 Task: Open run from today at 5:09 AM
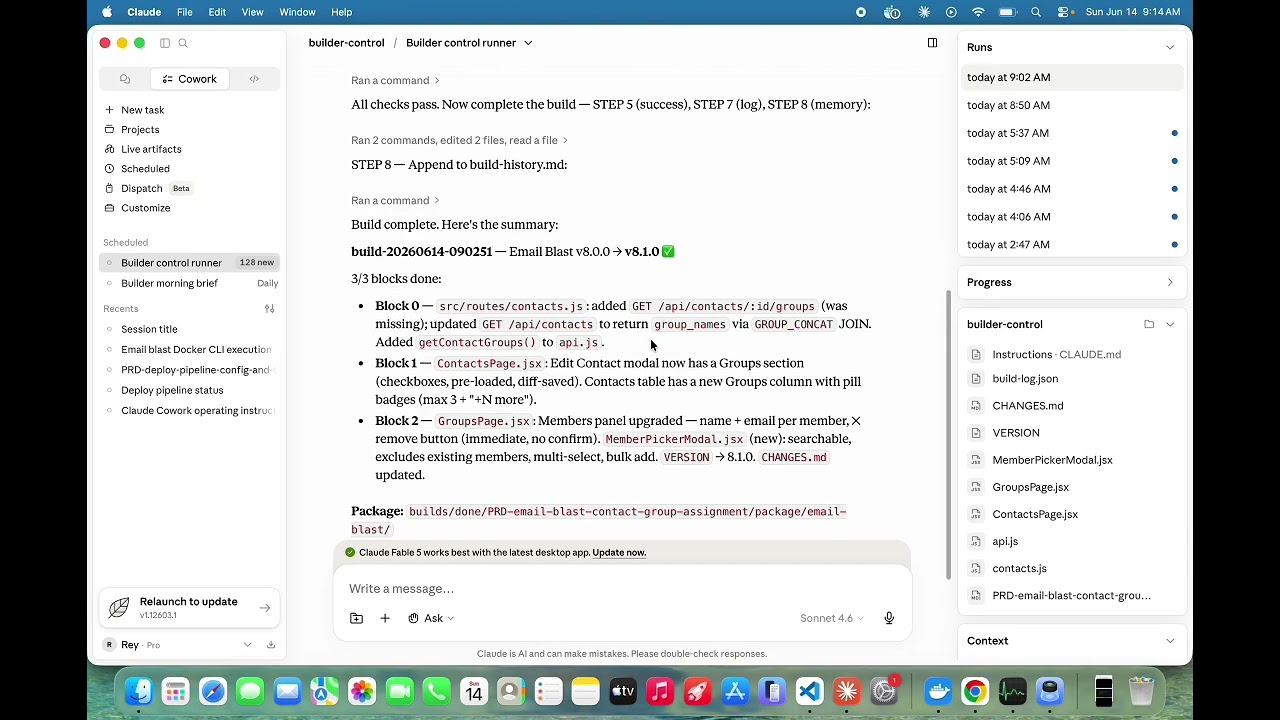click(1072, 161)
